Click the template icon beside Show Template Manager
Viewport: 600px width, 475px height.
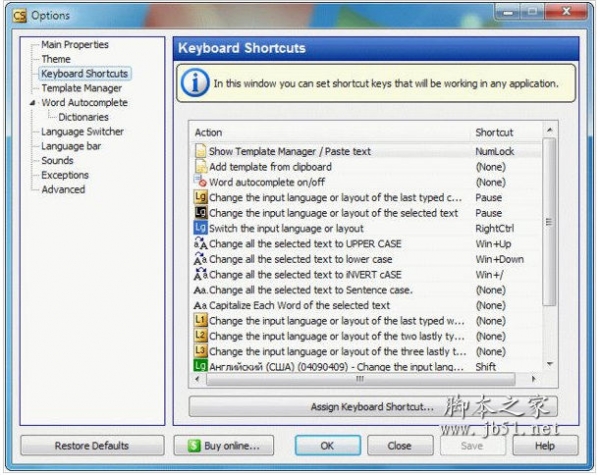(200, 151)
